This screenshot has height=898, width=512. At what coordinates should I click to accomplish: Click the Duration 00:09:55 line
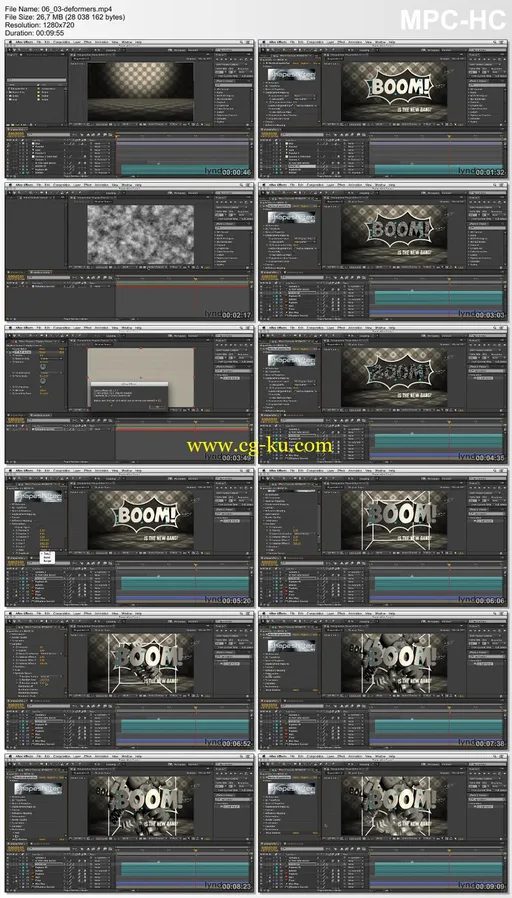tap(34, 33)
